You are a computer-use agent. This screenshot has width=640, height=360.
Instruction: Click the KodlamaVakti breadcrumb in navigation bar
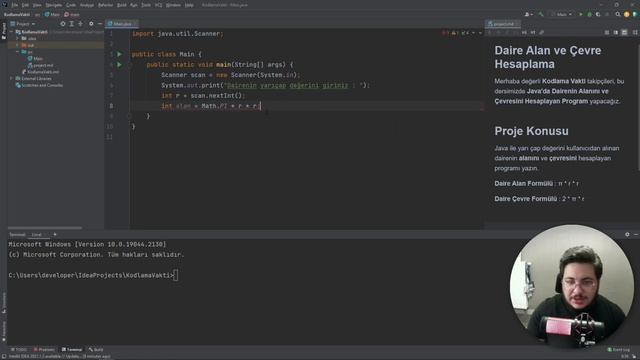coord(17,14)
